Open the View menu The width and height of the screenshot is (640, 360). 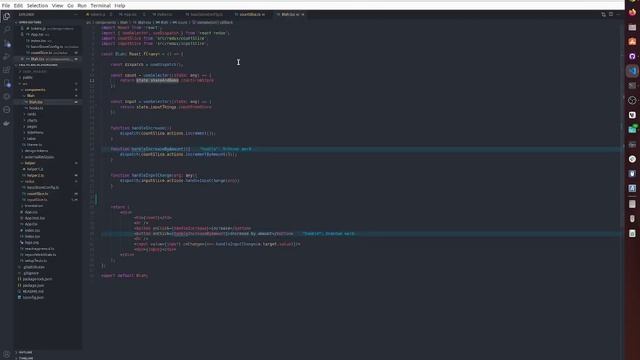58,6
